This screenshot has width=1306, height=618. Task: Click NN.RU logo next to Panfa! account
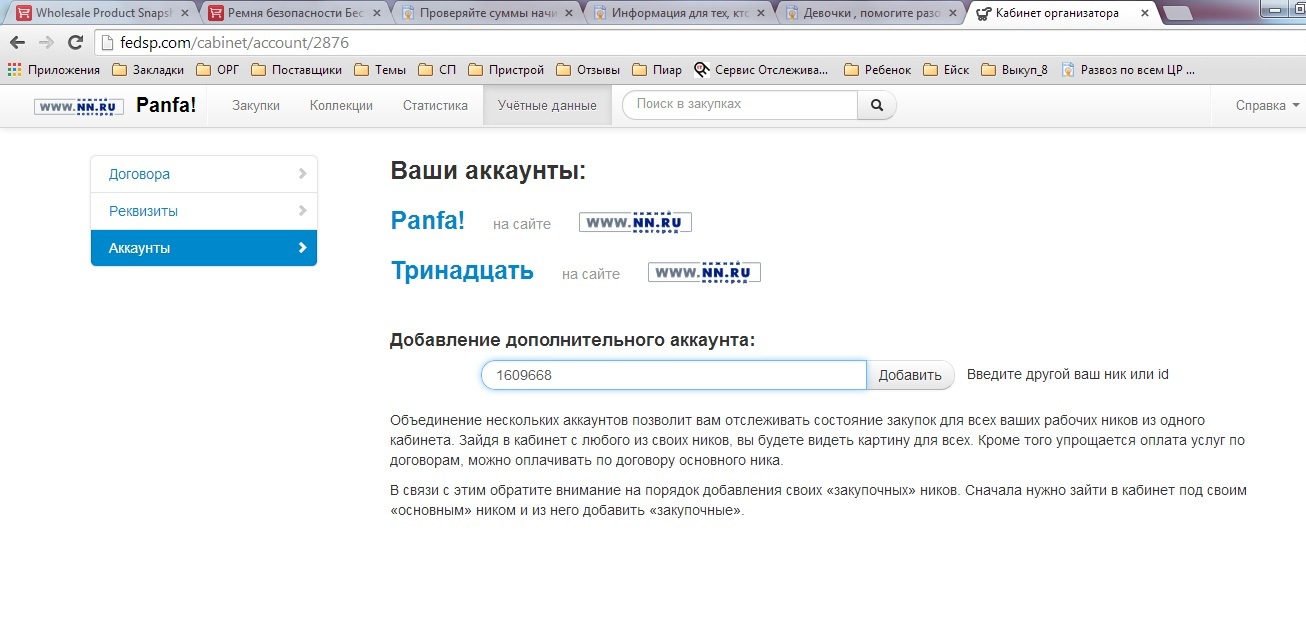click(x=635, y=222)
